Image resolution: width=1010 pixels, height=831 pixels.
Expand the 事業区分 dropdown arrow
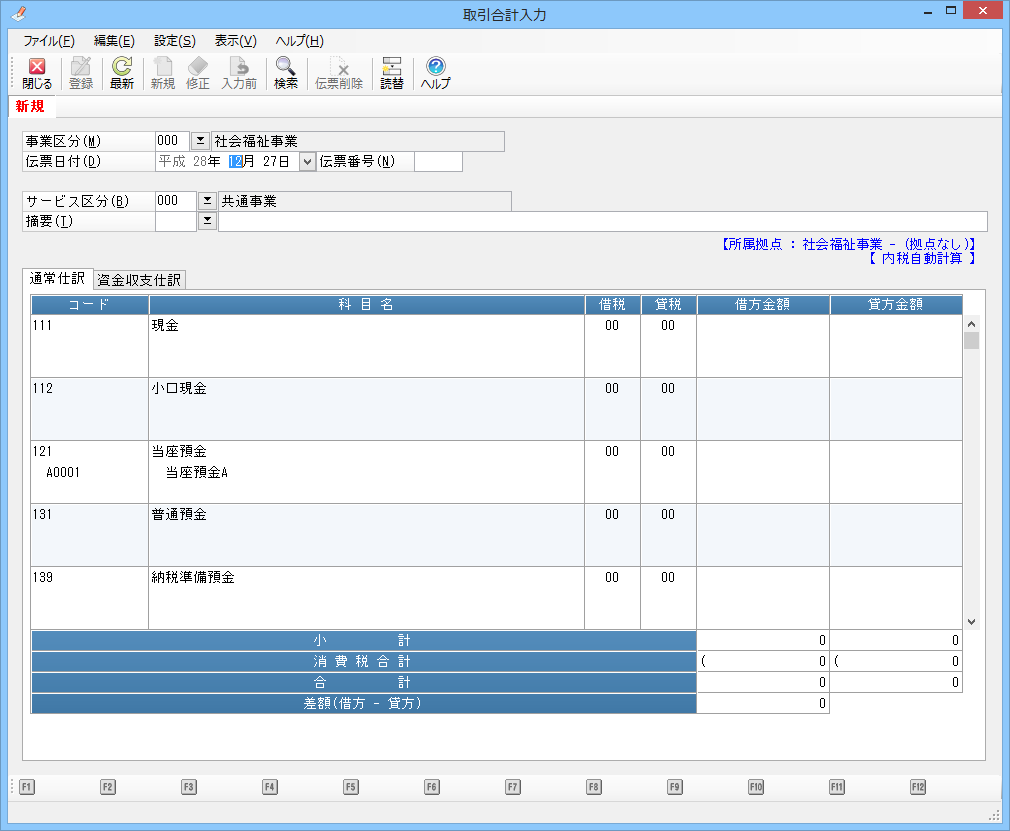(199, 141)
